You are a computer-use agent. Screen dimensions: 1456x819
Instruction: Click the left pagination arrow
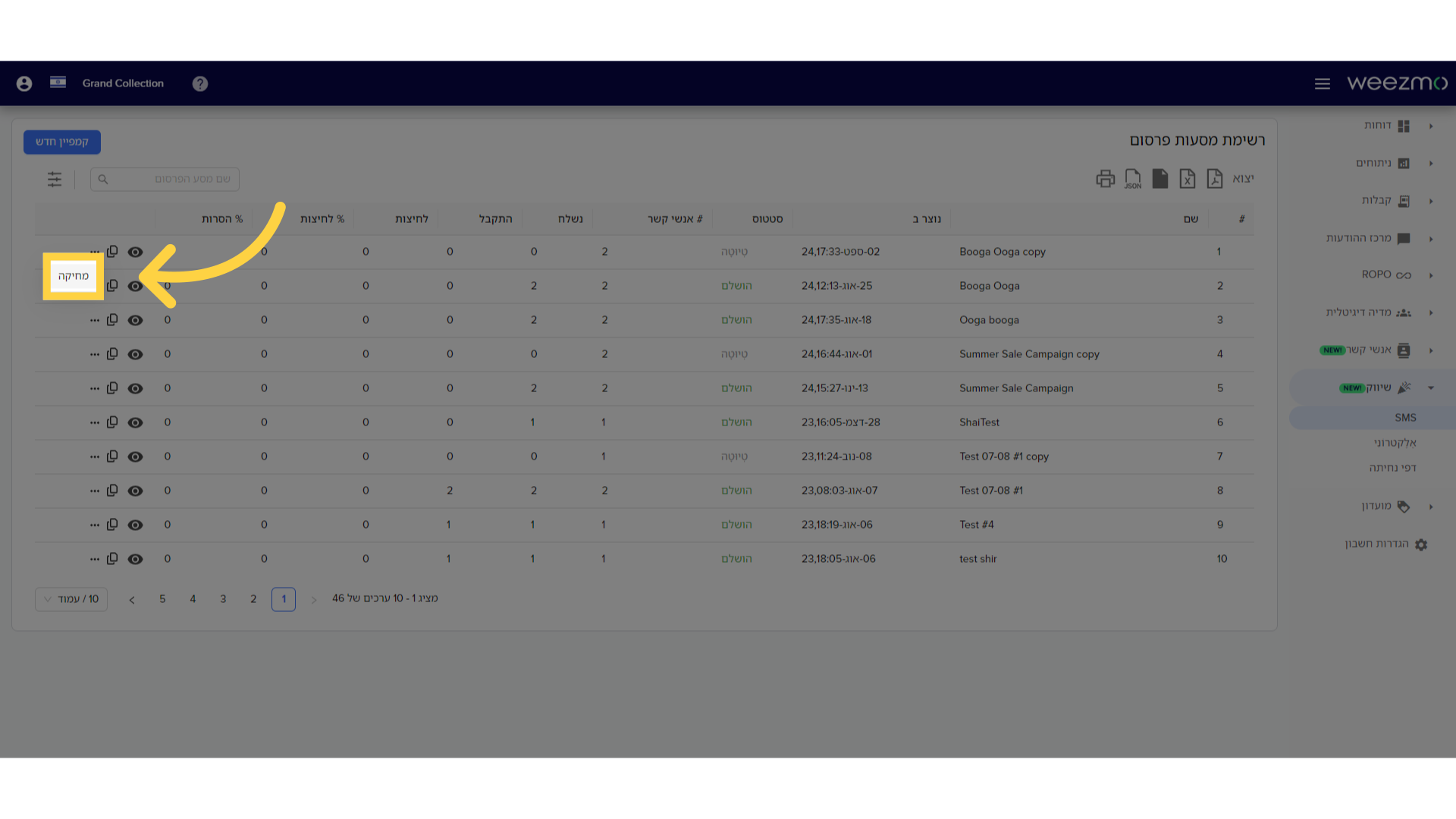click(x=132, y=600)
